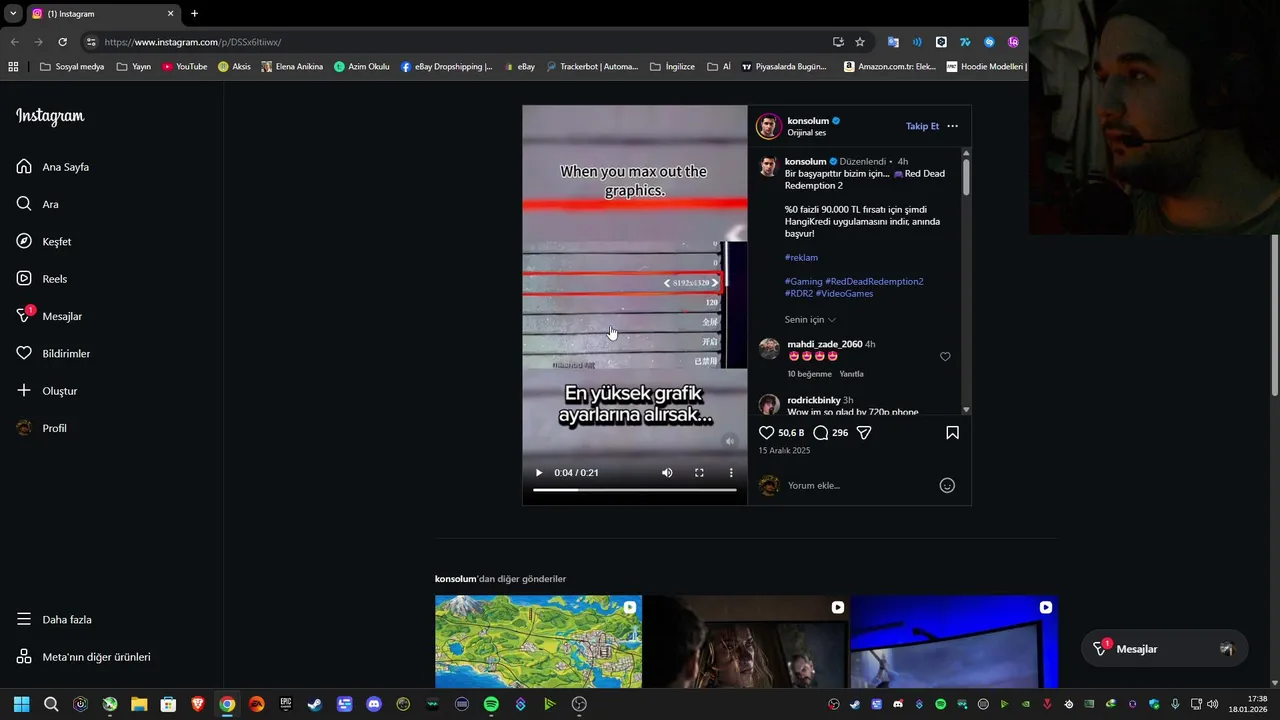Mute the video using speaker control

coord(667,473)
